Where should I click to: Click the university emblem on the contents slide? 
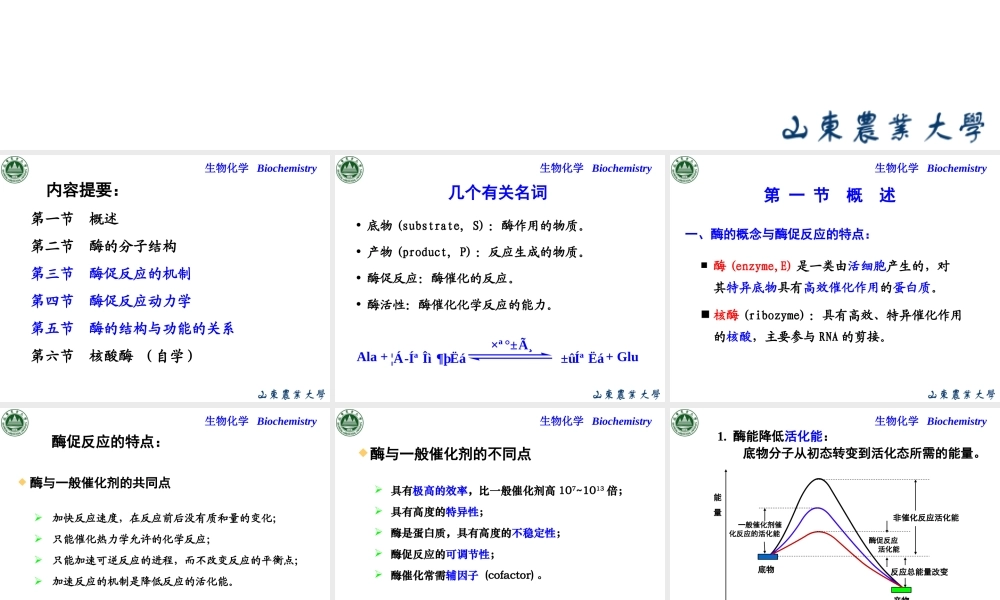point(15,170)
